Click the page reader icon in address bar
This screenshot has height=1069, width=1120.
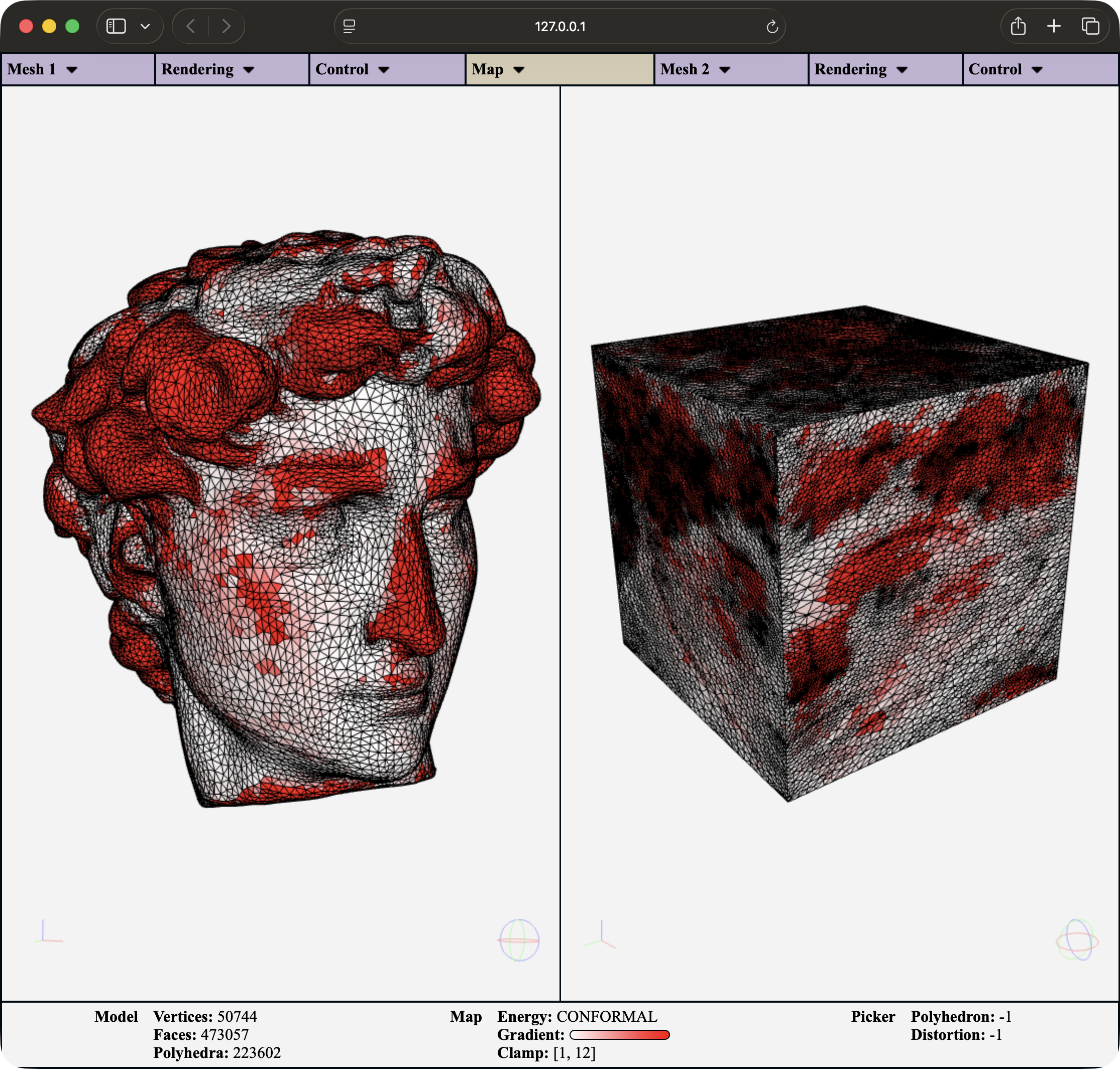[x=349, y=27]
